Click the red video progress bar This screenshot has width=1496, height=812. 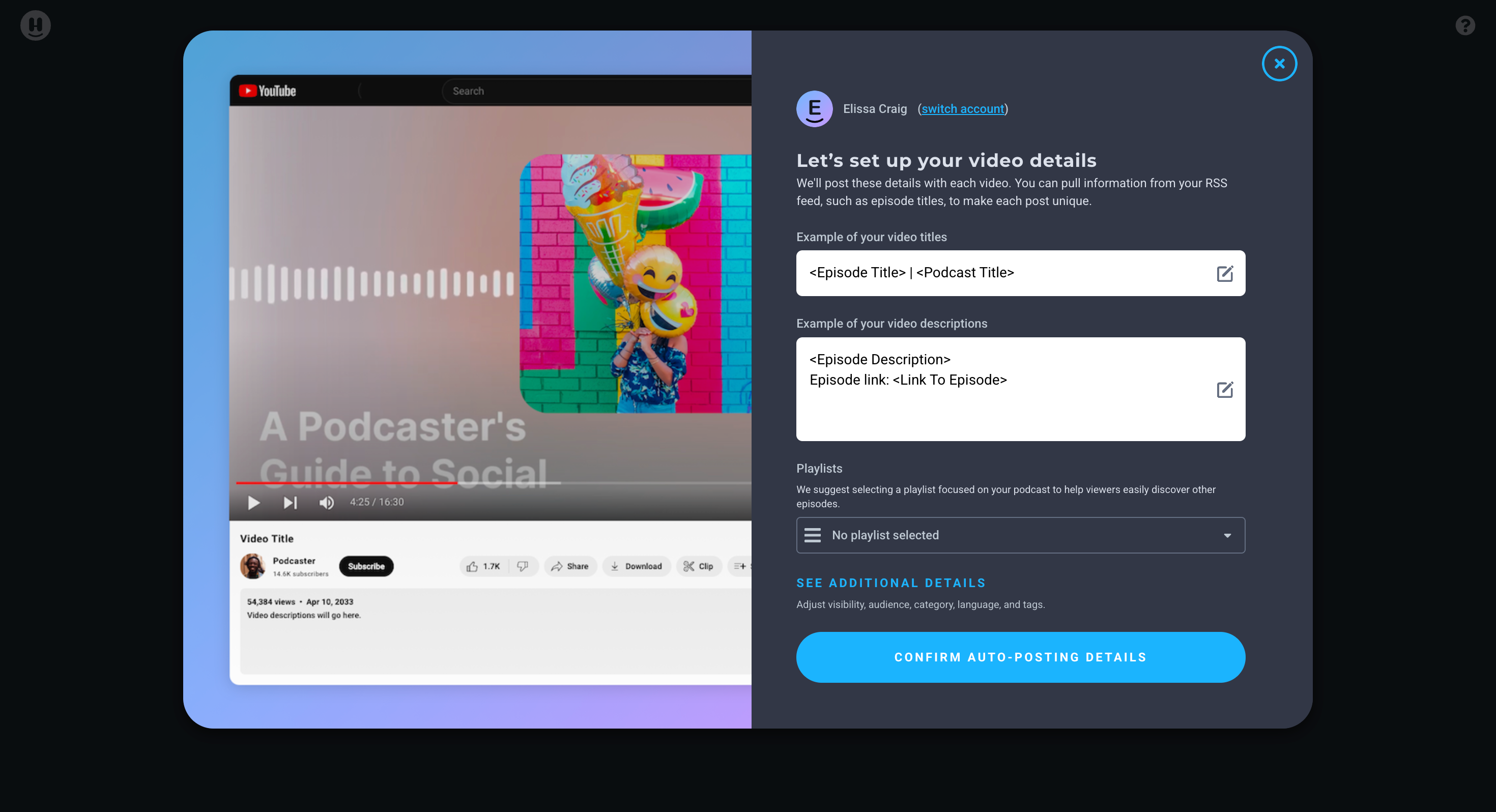point(347,483)
